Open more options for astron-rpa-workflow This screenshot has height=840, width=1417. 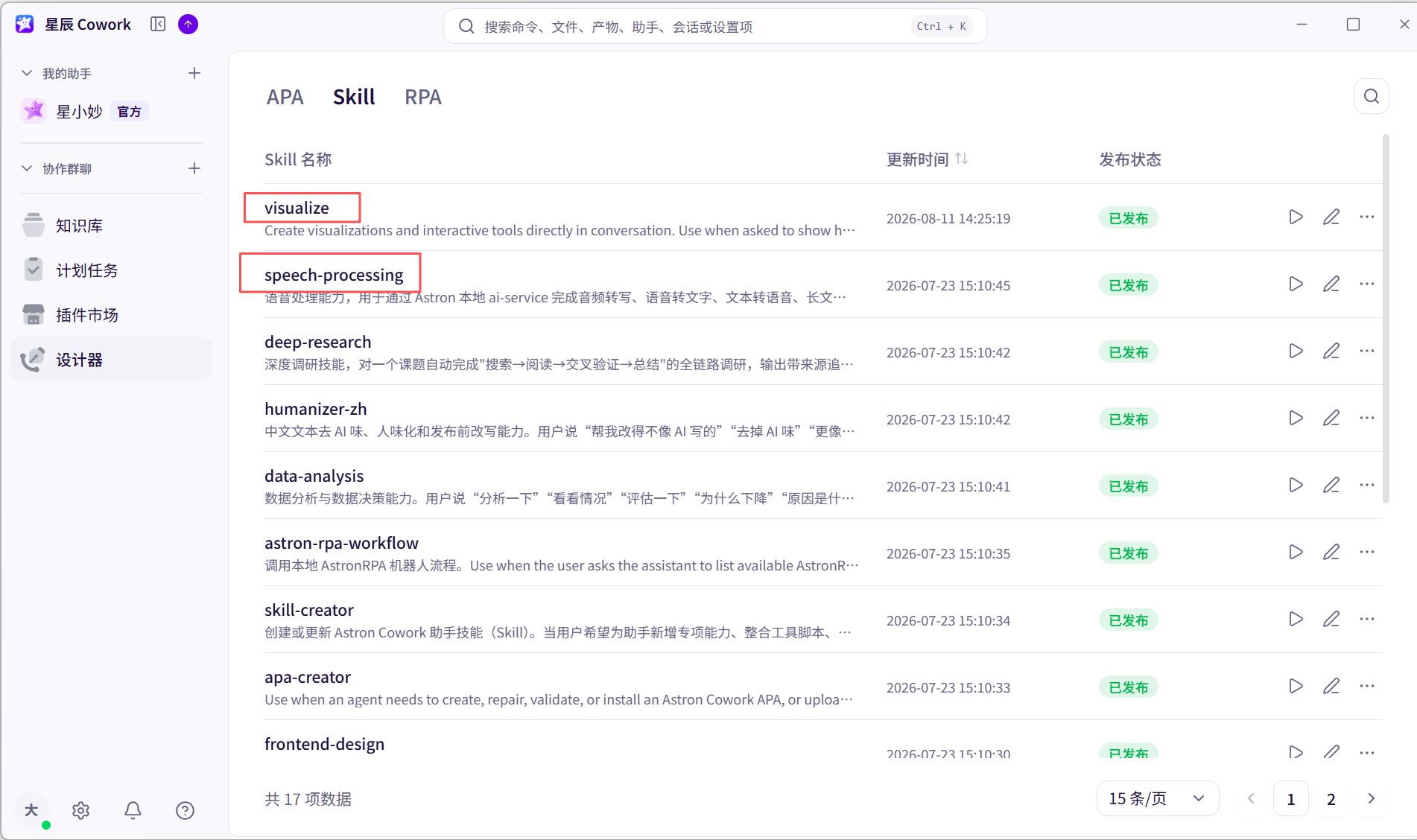click(x=1366, y=552)
